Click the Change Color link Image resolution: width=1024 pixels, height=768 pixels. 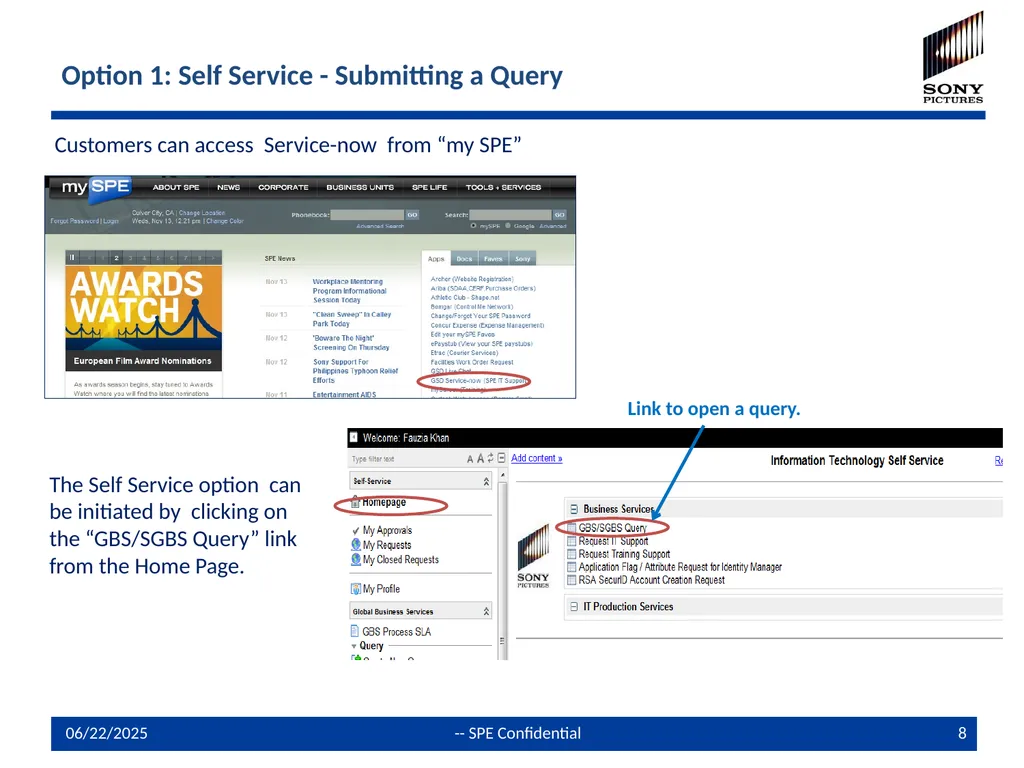tap(225, 221)
